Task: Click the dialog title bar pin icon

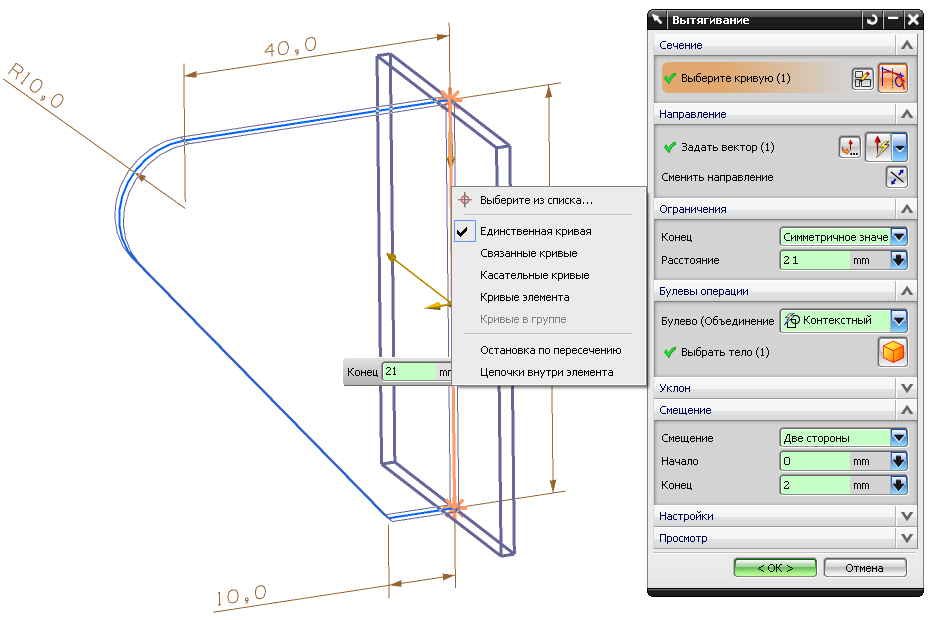Action: (656, 20)
